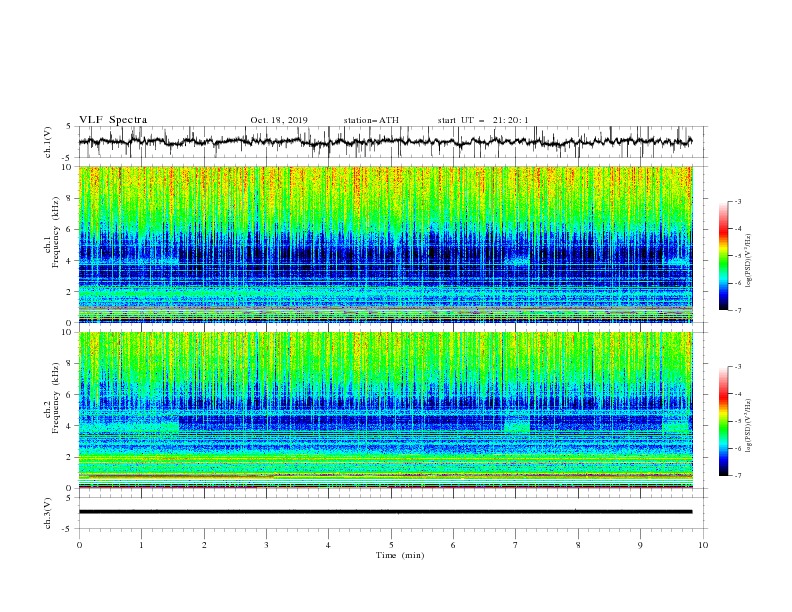Viewport: 792px width, 612px height.
Task: Click the "7" tick on the time axis
Action: [516, 545]
